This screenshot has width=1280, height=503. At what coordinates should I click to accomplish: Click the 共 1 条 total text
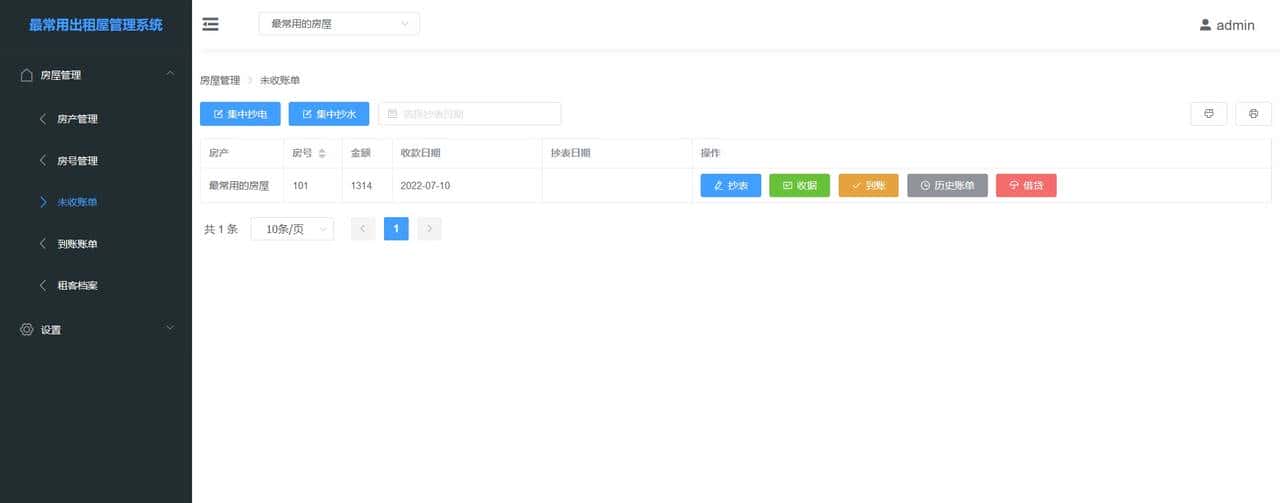pos(221,229)
